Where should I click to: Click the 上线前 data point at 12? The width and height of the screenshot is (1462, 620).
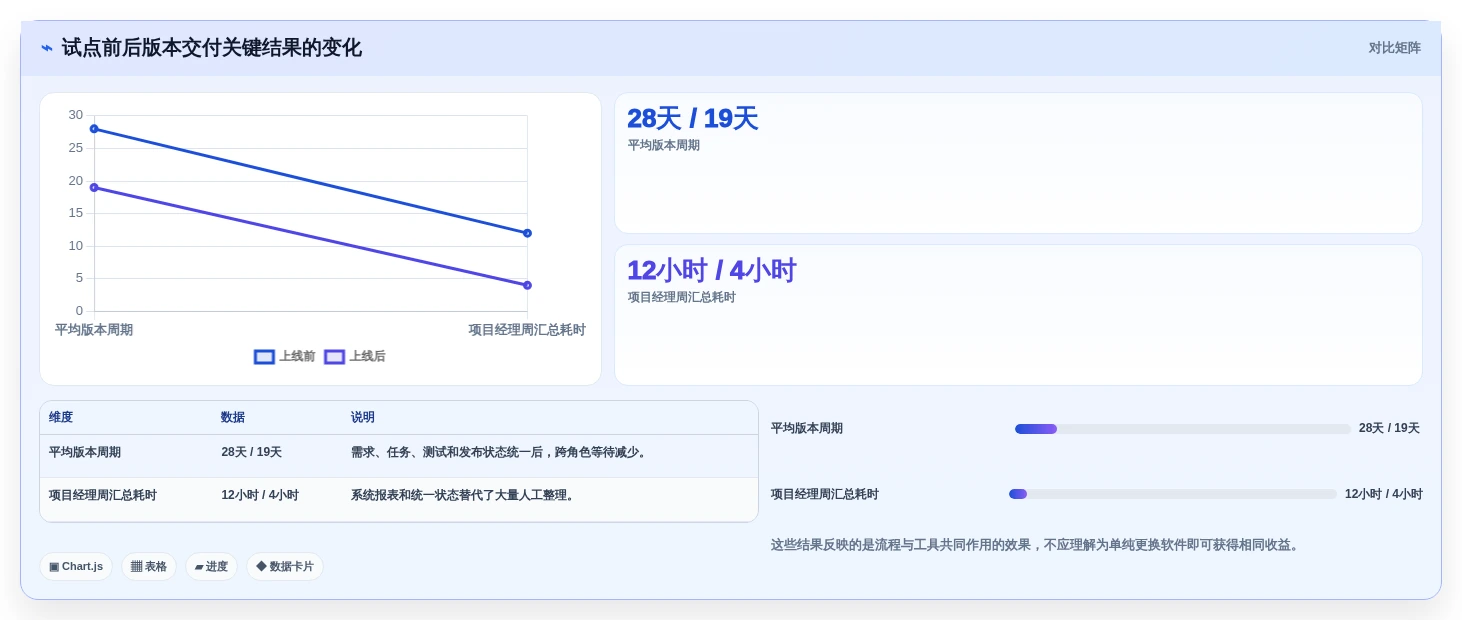coord(527,233)
